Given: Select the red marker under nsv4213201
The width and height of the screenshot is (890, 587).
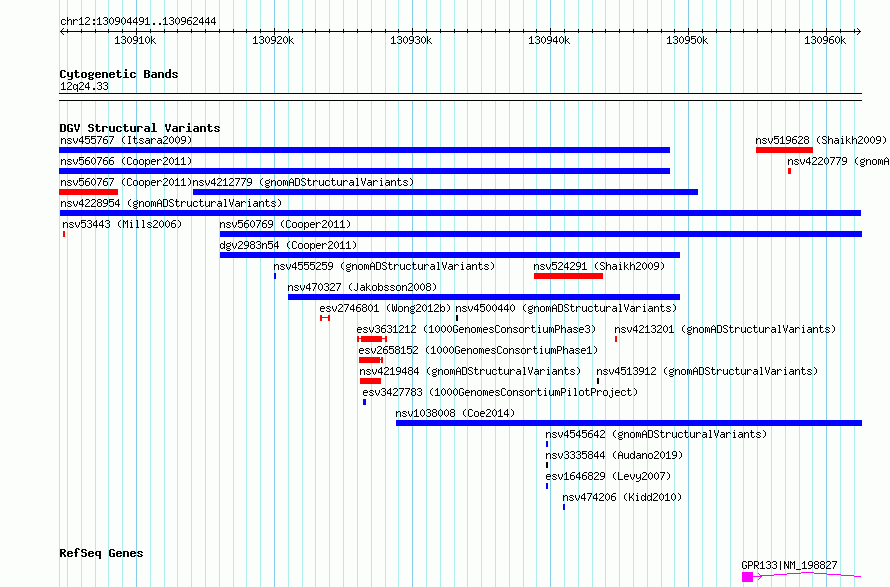Looking at the screenshot, I should [616, 339].
